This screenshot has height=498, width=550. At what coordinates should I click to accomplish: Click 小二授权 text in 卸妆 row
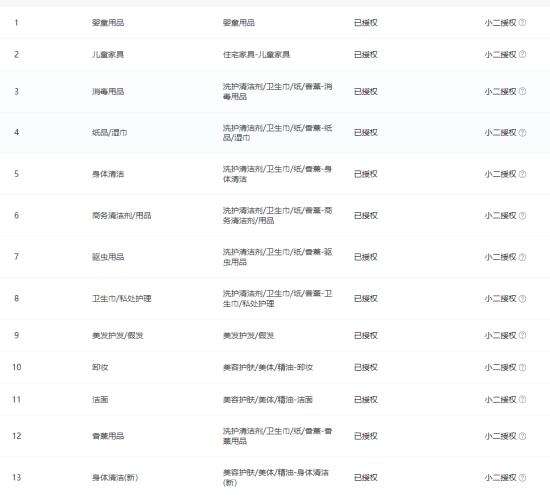[x=501, y=367]
